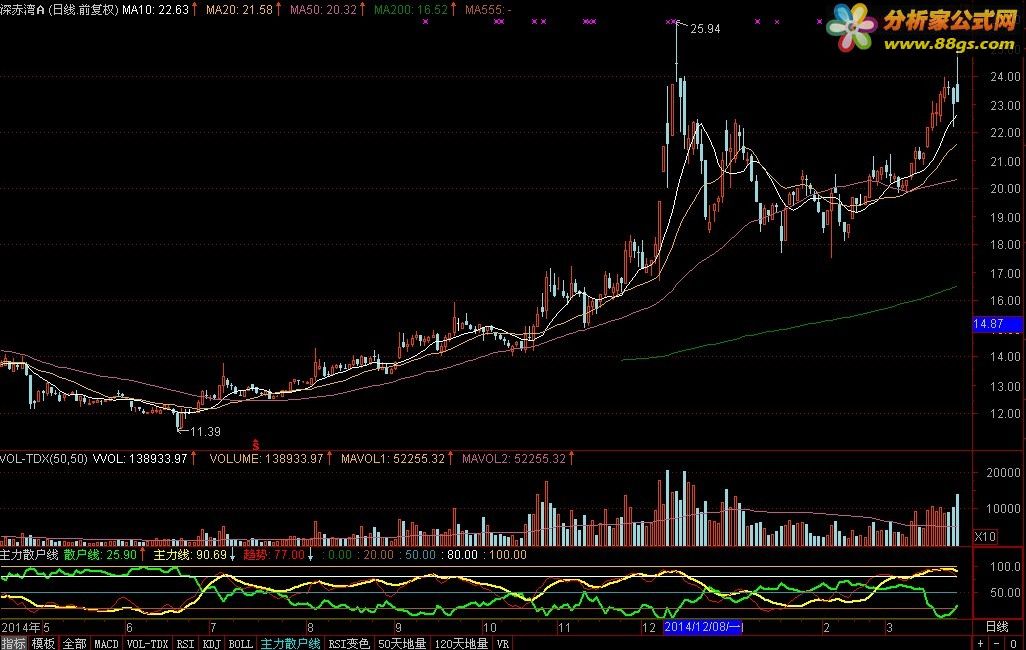Select the 120天地量 indicator tab
Screen dimensions: 1026x650
tap(461, 643)
